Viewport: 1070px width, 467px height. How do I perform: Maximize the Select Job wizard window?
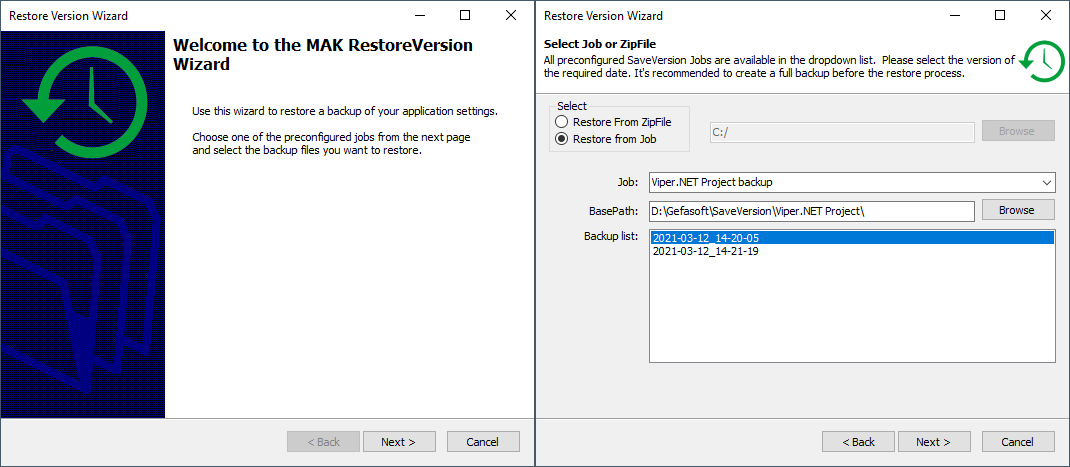coord(1000,15)
